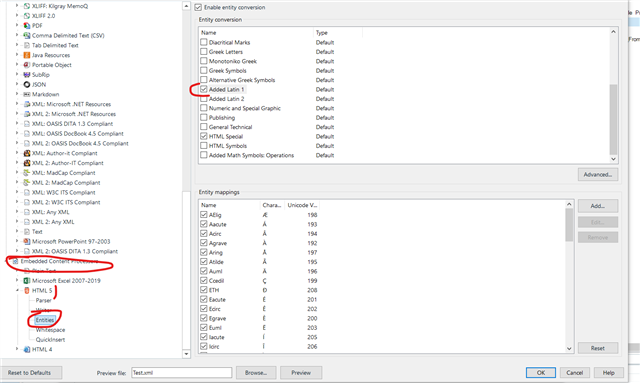This screenshot has width=640, height=383.
Task: Click the entity conversion list scrollbar thumb
Action: (x=613, y=119)
